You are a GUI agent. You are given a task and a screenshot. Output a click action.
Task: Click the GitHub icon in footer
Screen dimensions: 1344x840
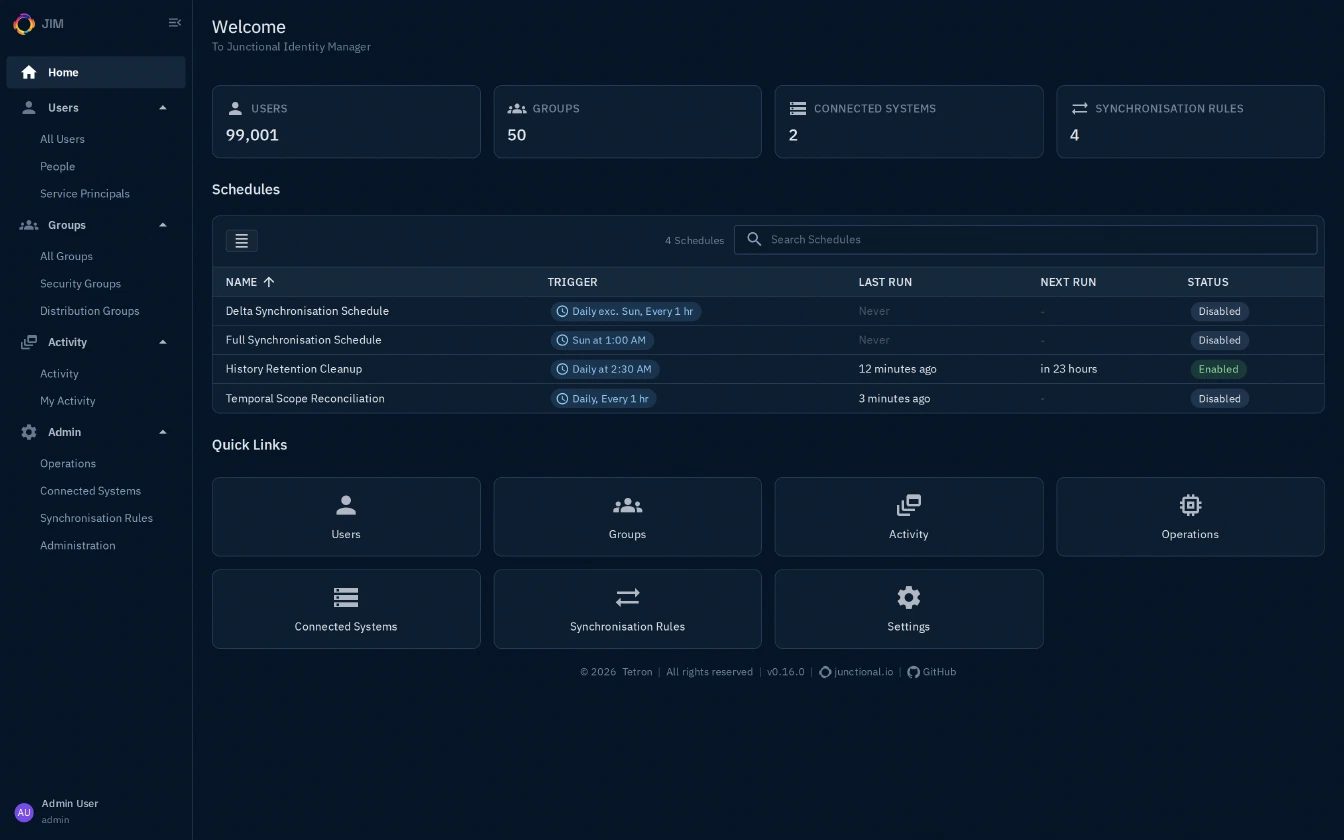coord(913,672)
